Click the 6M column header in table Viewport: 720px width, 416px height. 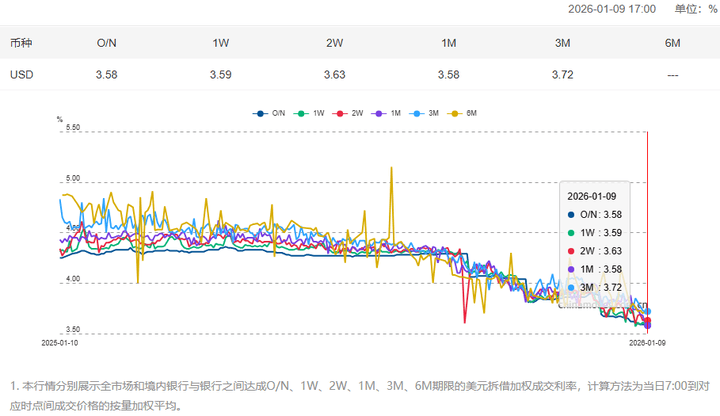point(673,43)
